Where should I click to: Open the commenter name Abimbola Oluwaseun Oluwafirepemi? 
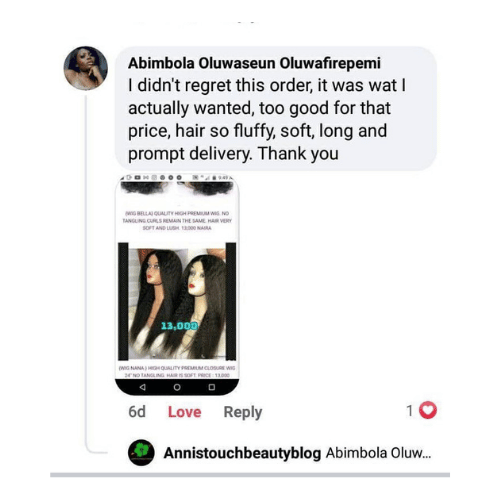coord(254,63)
